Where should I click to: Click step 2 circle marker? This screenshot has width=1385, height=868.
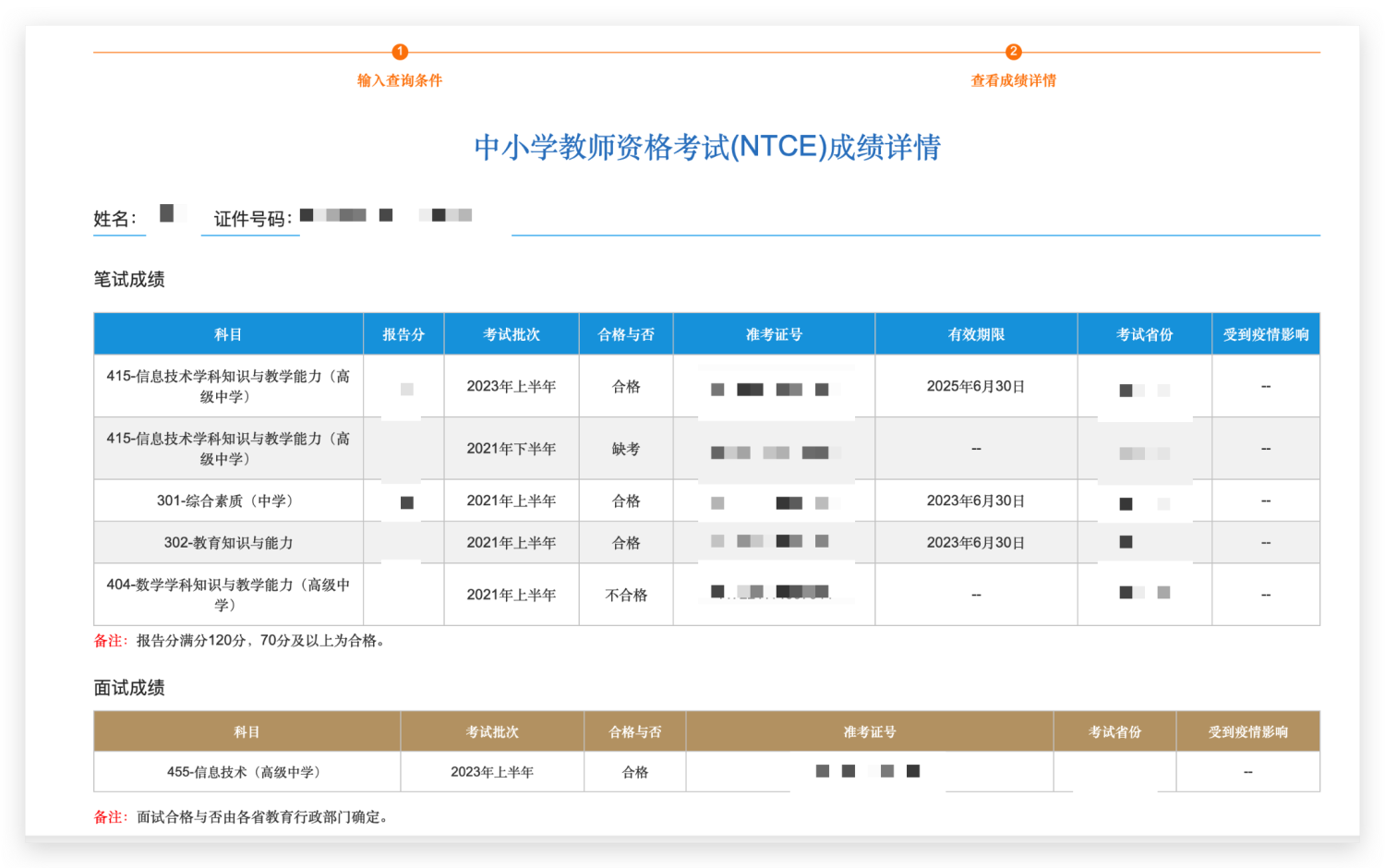coord(1013,52)
